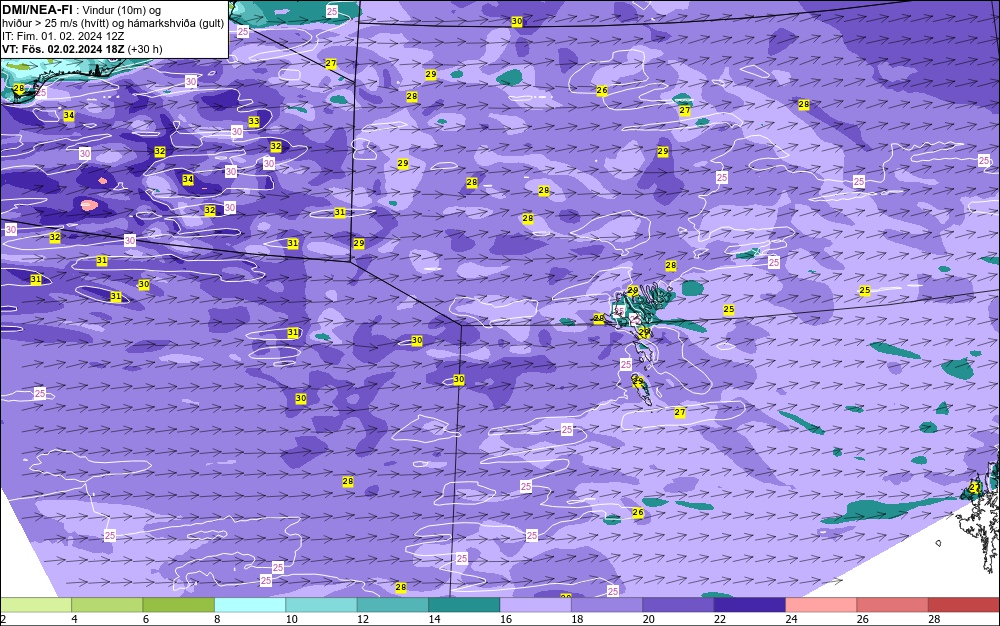Click the 'DMI/NEA-FI' title text

[36, 10]
